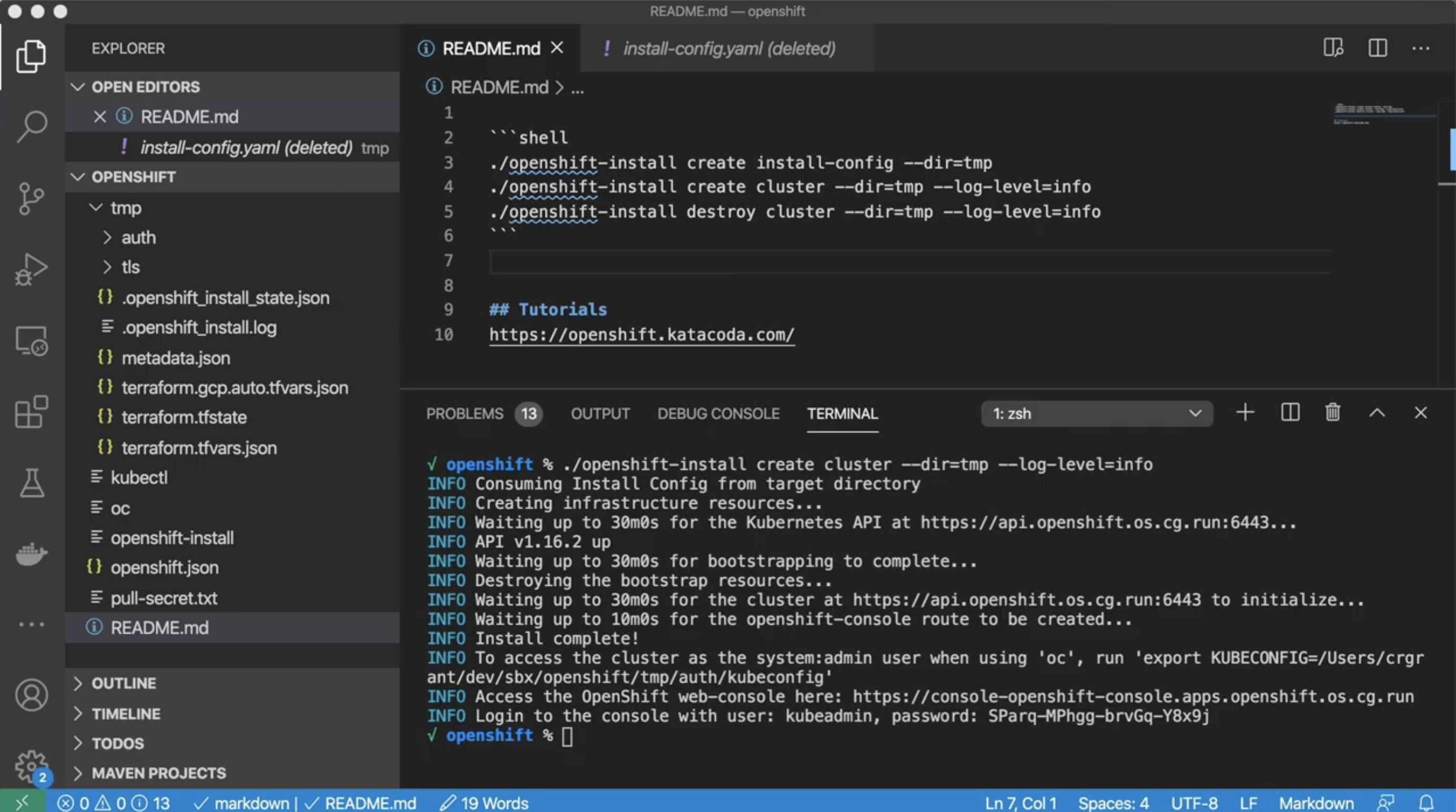Close the terminal panel
This screenshot has height=812, width=1456.
click(x=1420, y=413)
